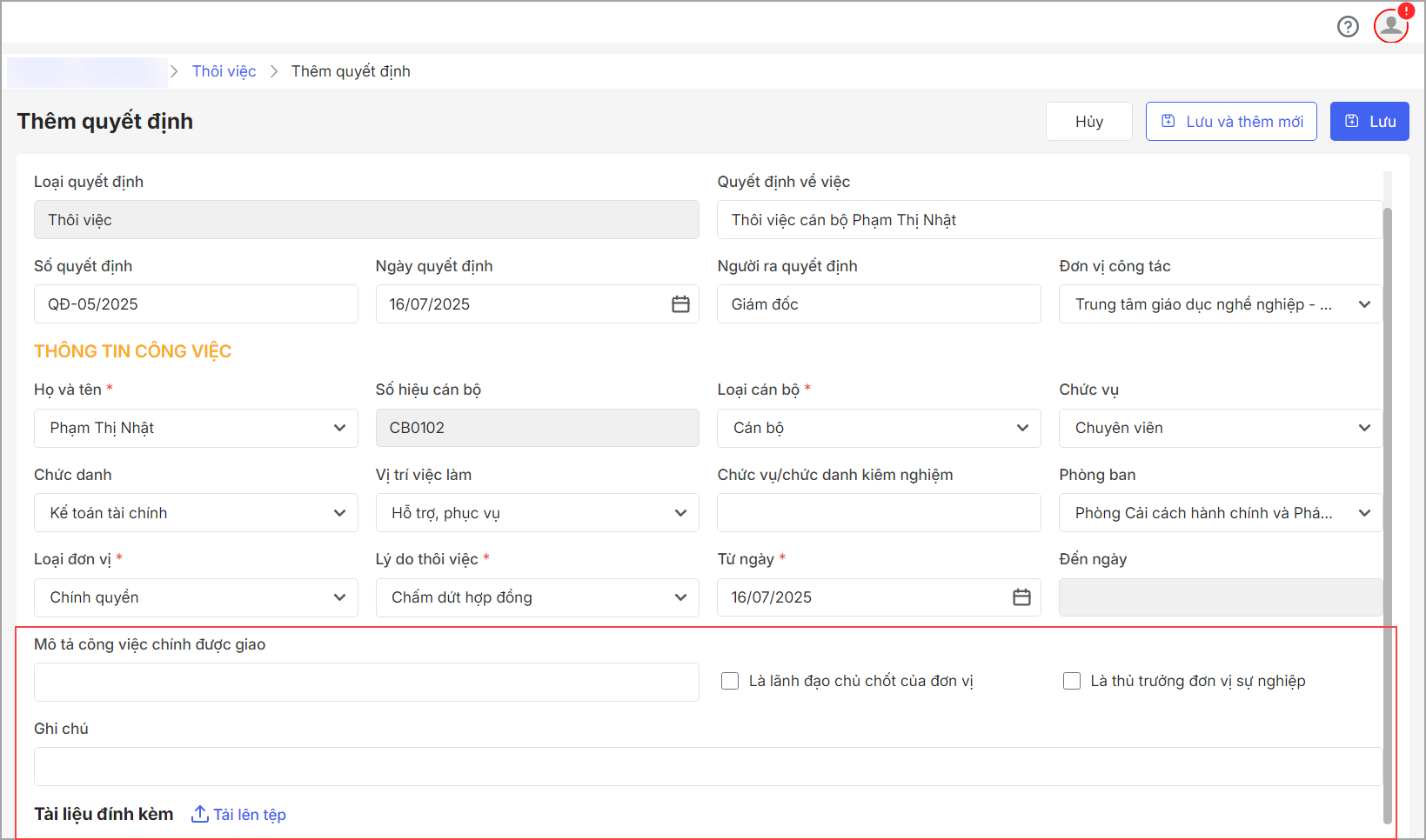Click the save icon in Lưu button
Image resolution: width=1426 pixels, height=840 pixels.
point(1351,122)
